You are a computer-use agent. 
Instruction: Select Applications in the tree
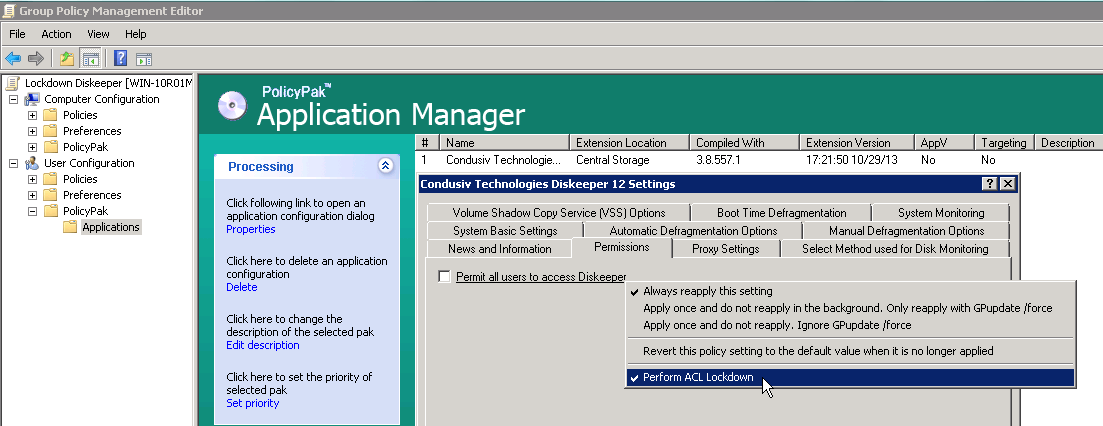pos(110,227)
